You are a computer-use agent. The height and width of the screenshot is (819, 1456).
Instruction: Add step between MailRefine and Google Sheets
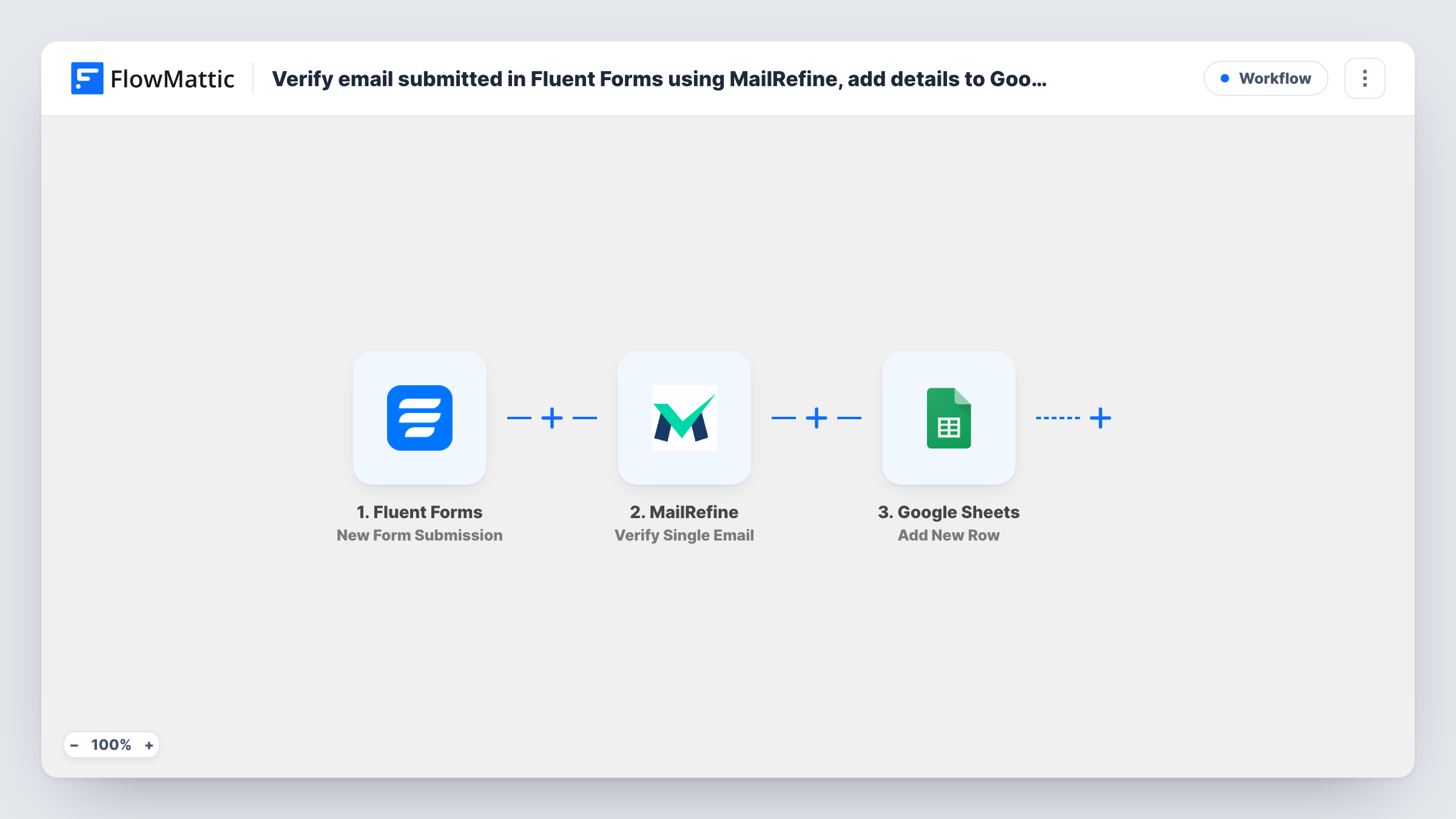click(x=816, y=418)
